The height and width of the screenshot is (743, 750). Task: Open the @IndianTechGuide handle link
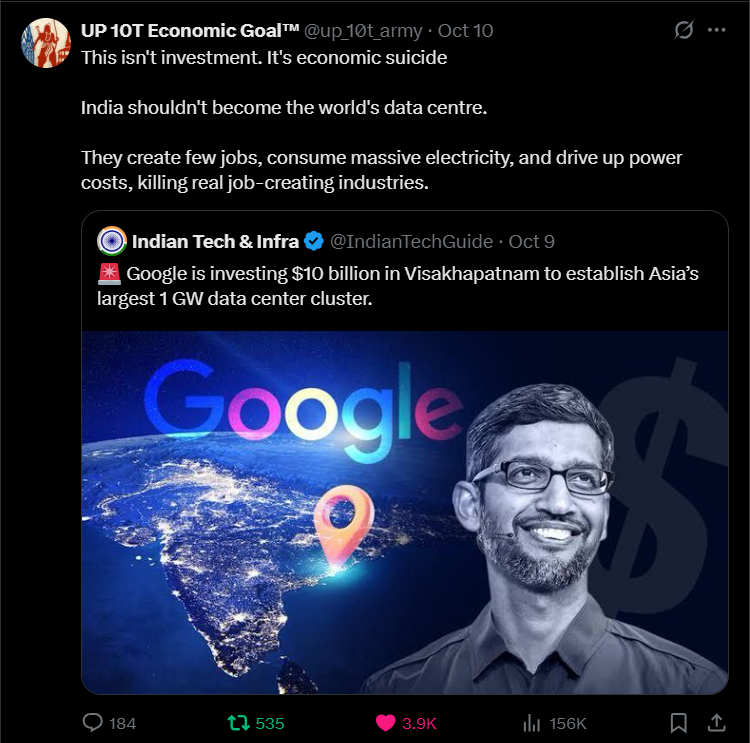click(x=411, y=242)
